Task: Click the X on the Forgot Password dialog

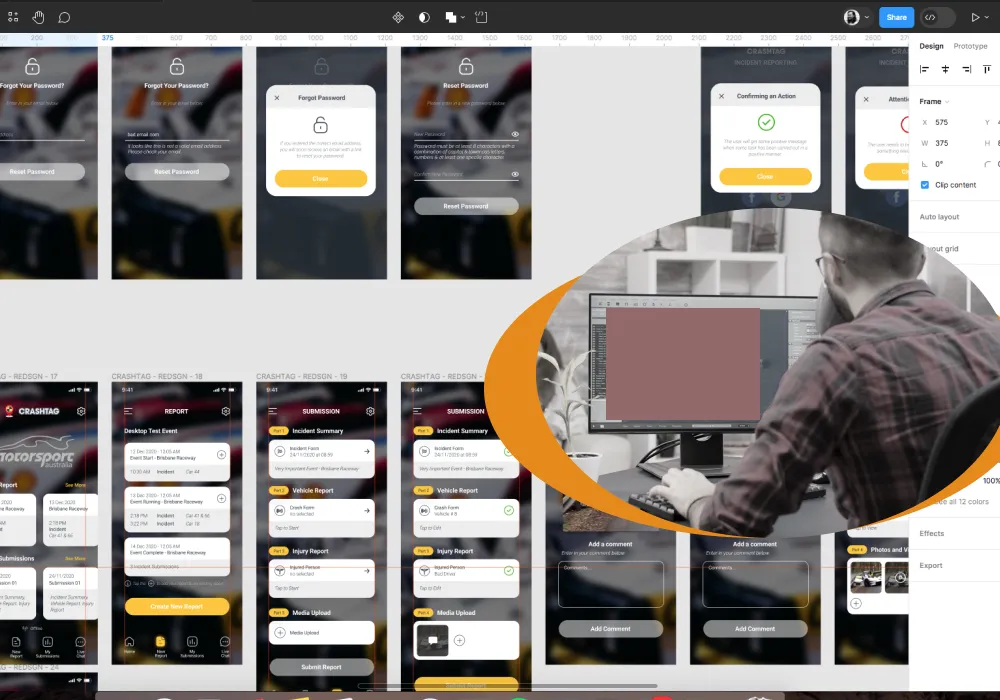Action: (x=277, y=98)
